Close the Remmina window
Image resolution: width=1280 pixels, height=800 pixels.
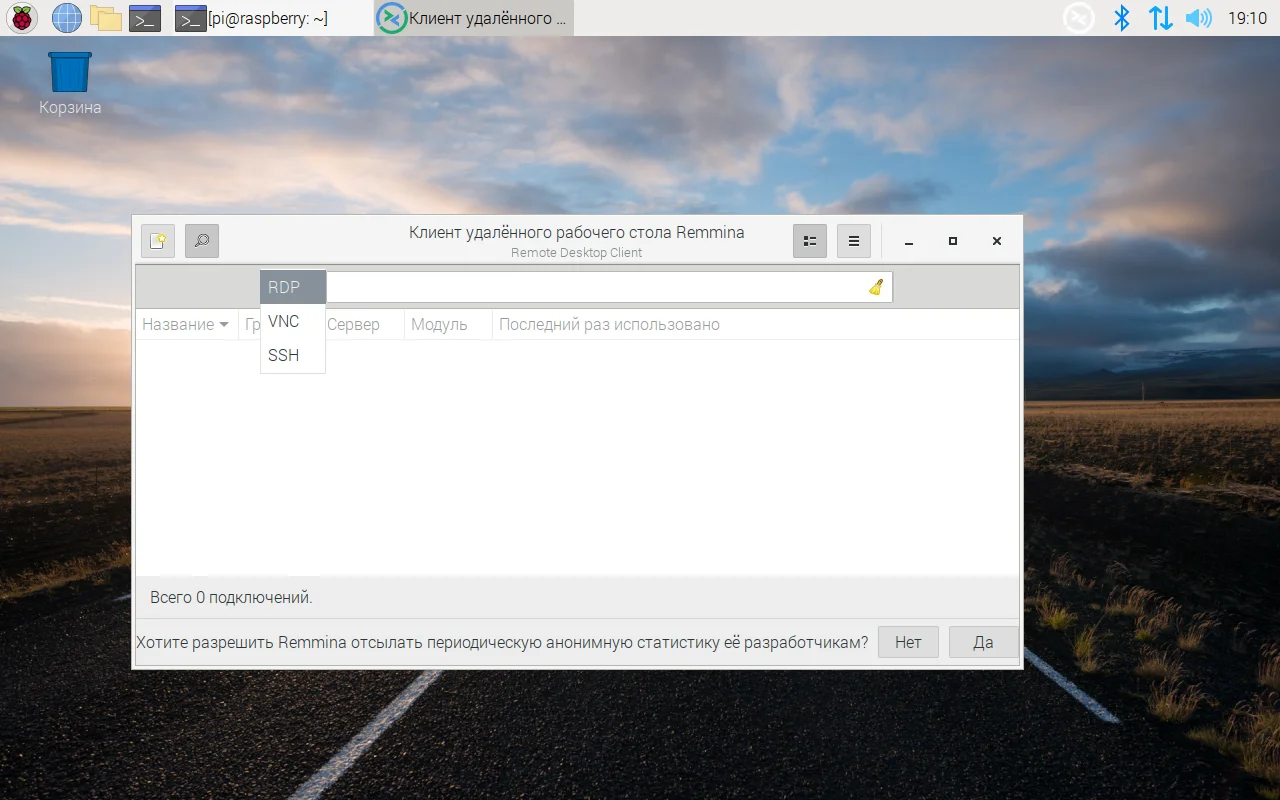coord(997,241)
